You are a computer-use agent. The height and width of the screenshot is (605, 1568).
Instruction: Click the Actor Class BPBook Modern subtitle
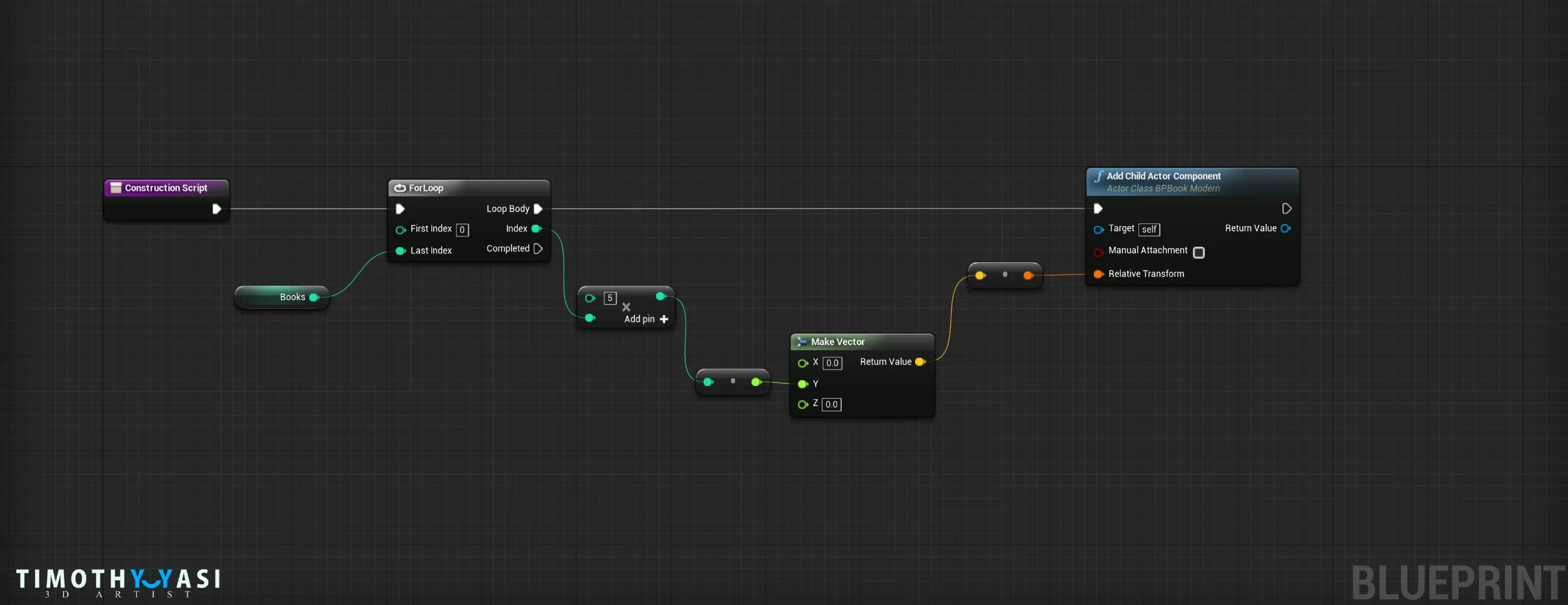click(1163, 188)
